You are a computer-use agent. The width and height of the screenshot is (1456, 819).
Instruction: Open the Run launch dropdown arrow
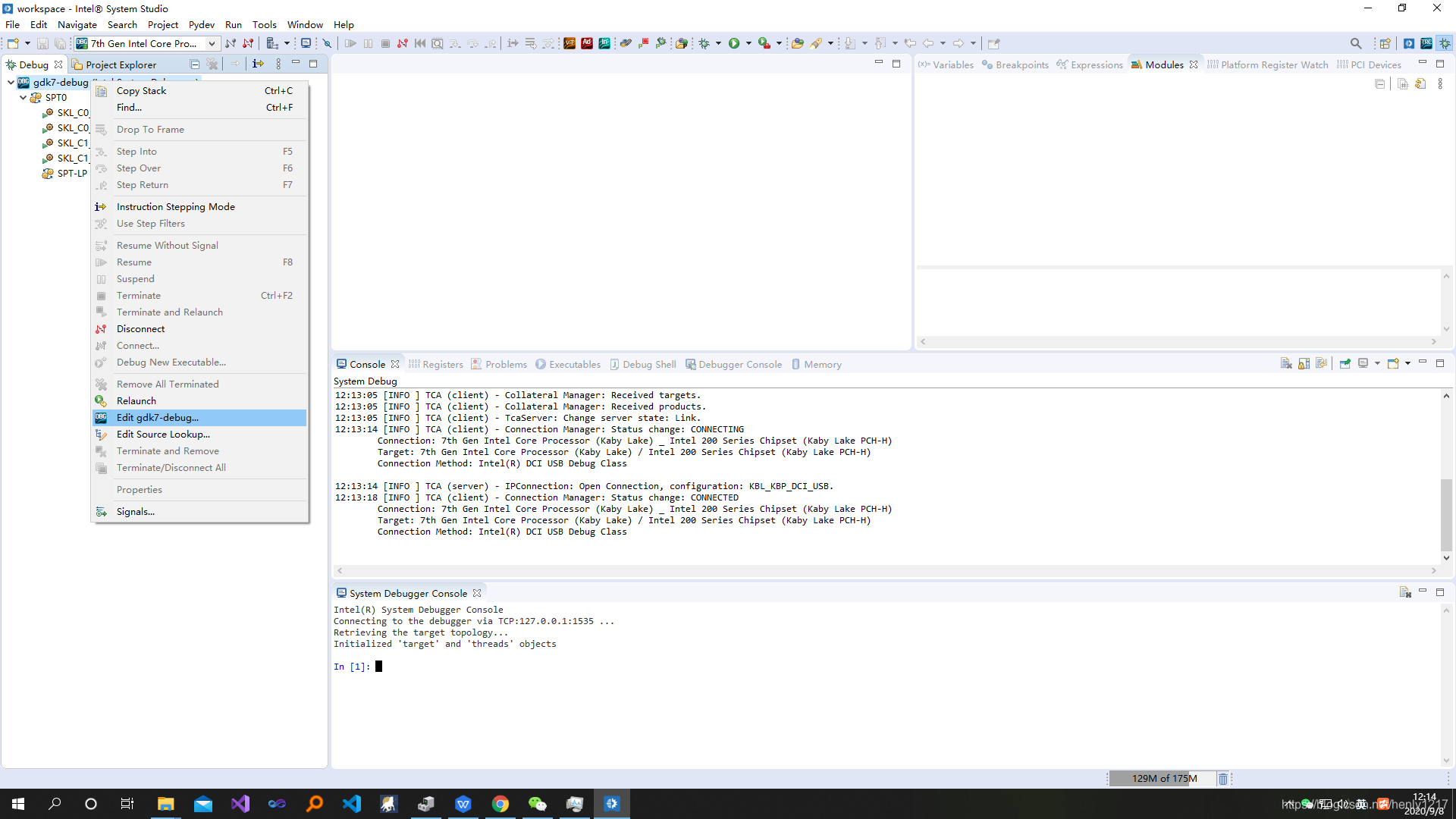pyautogui.click(x=748, y=43)
